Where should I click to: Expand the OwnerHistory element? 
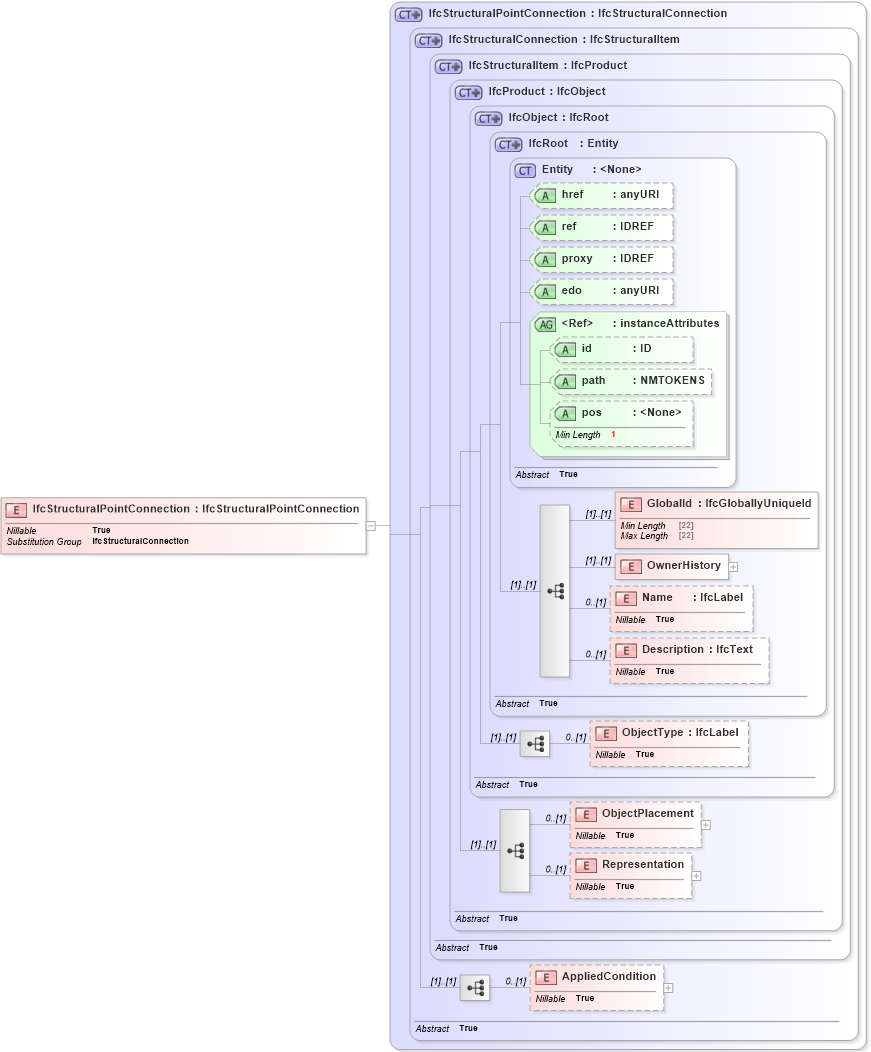[x=733, y=566]
